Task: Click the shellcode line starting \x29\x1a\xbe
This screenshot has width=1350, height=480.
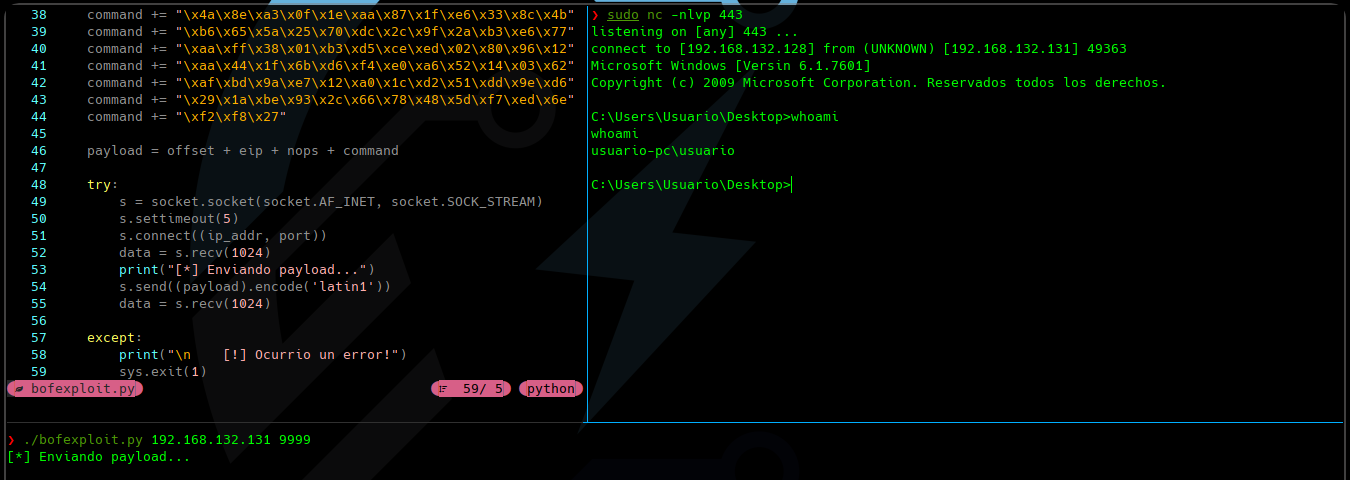Action: coord(331,100)
